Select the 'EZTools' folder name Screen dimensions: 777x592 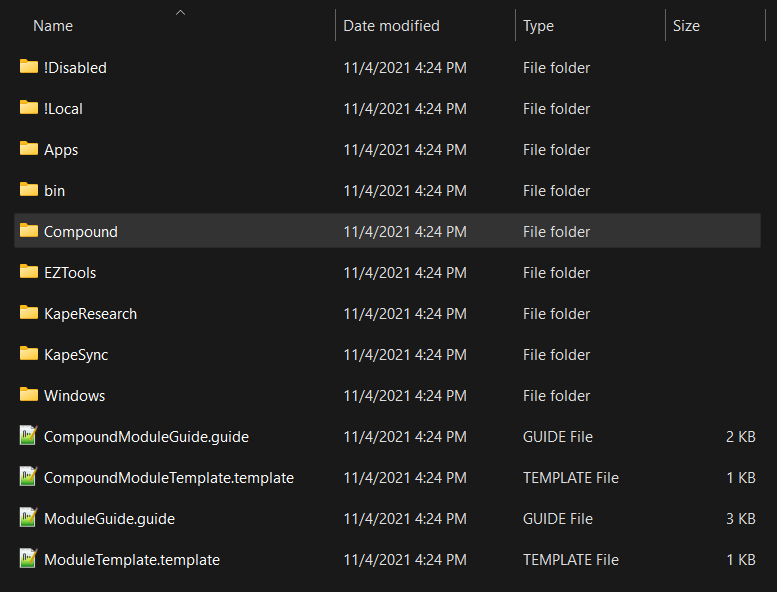point(70,273)
